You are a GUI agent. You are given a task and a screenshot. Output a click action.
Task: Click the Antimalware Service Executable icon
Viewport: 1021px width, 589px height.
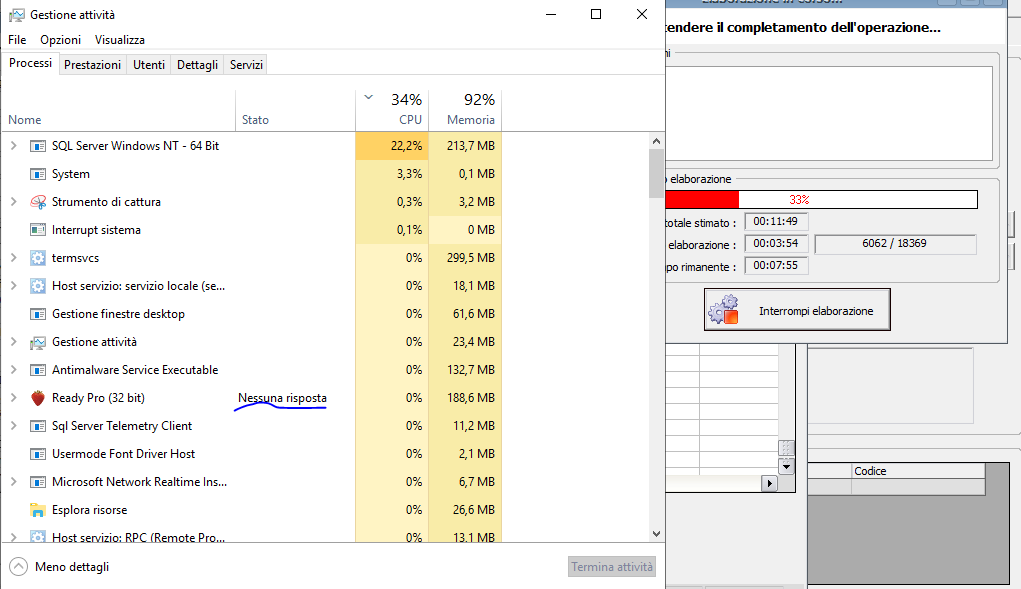tap(38, 370)
